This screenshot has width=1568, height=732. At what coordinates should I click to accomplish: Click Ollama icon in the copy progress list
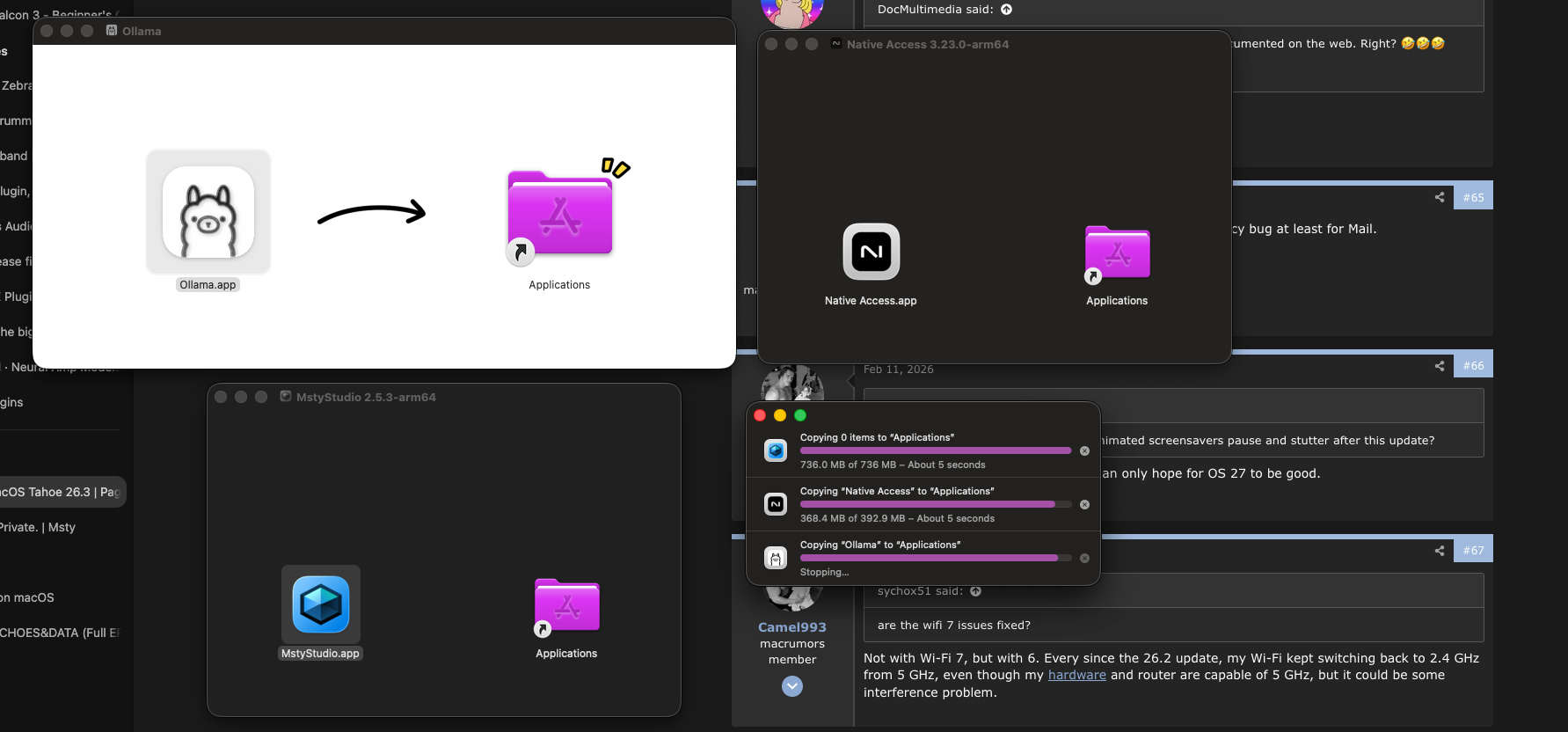(x=776, y=558)
